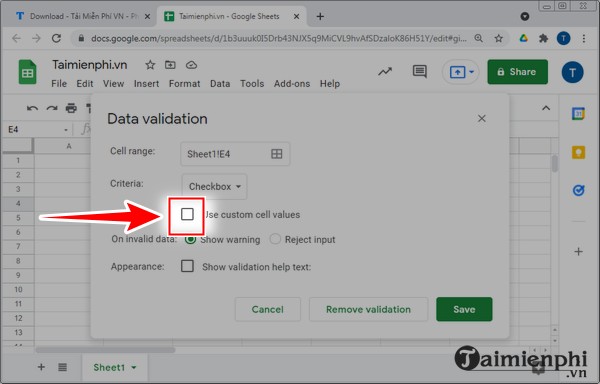Bookmark this page with the star icon
This screenshot has width=600, height=384.
(x=498, y=38)
